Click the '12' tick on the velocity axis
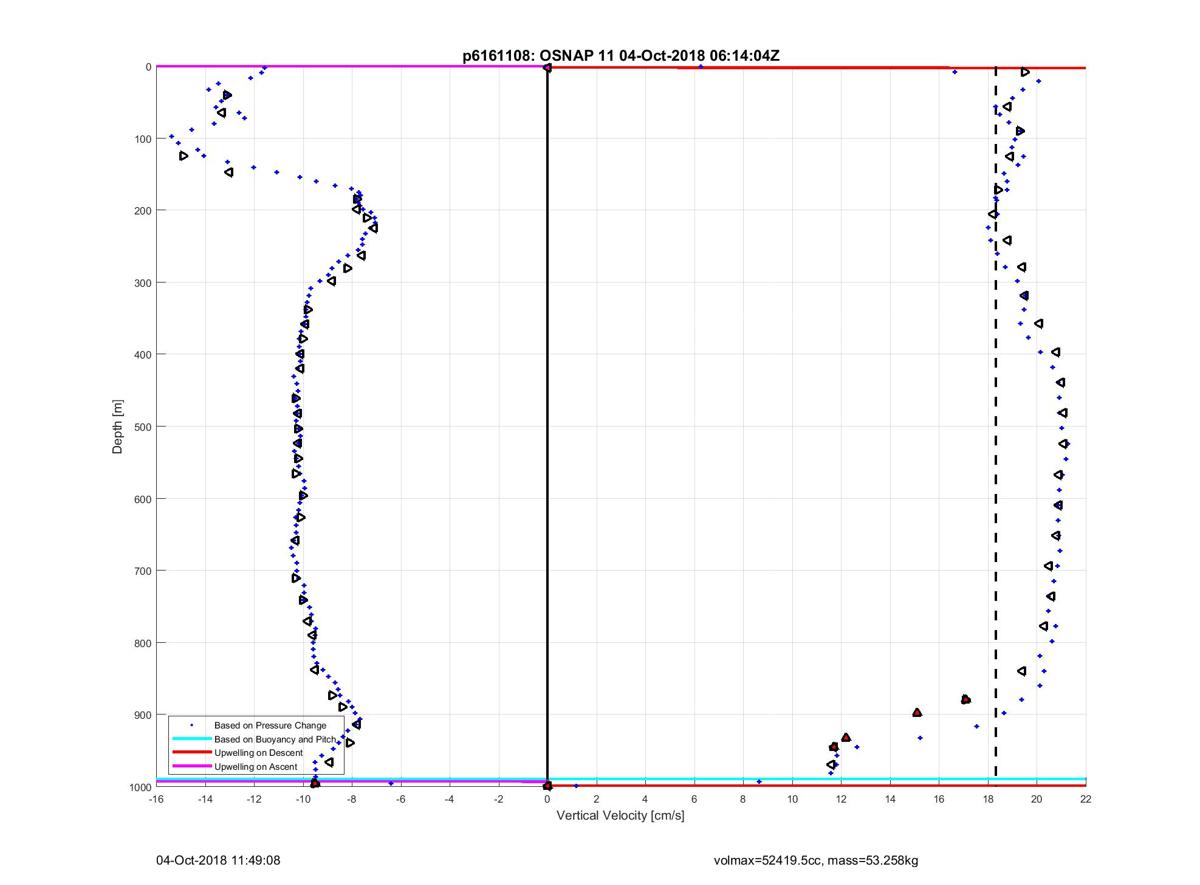 point(841,799)
